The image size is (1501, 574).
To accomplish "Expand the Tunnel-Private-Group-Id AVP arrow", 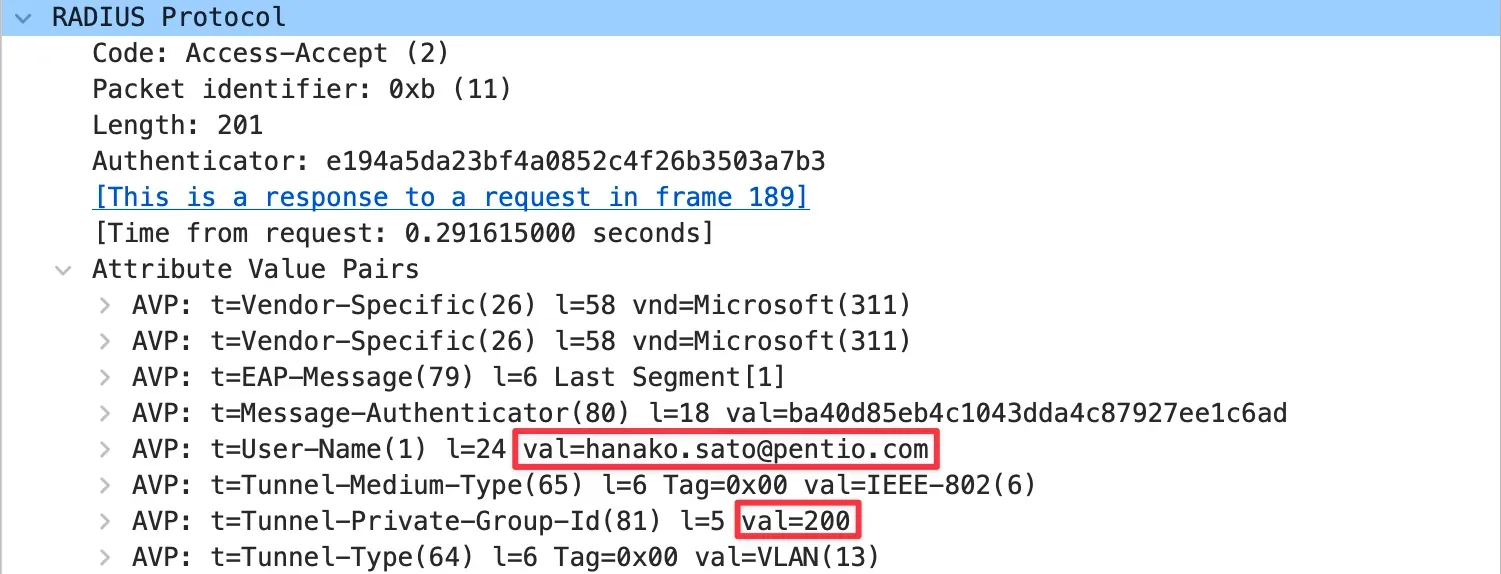I will coord(104,522).
